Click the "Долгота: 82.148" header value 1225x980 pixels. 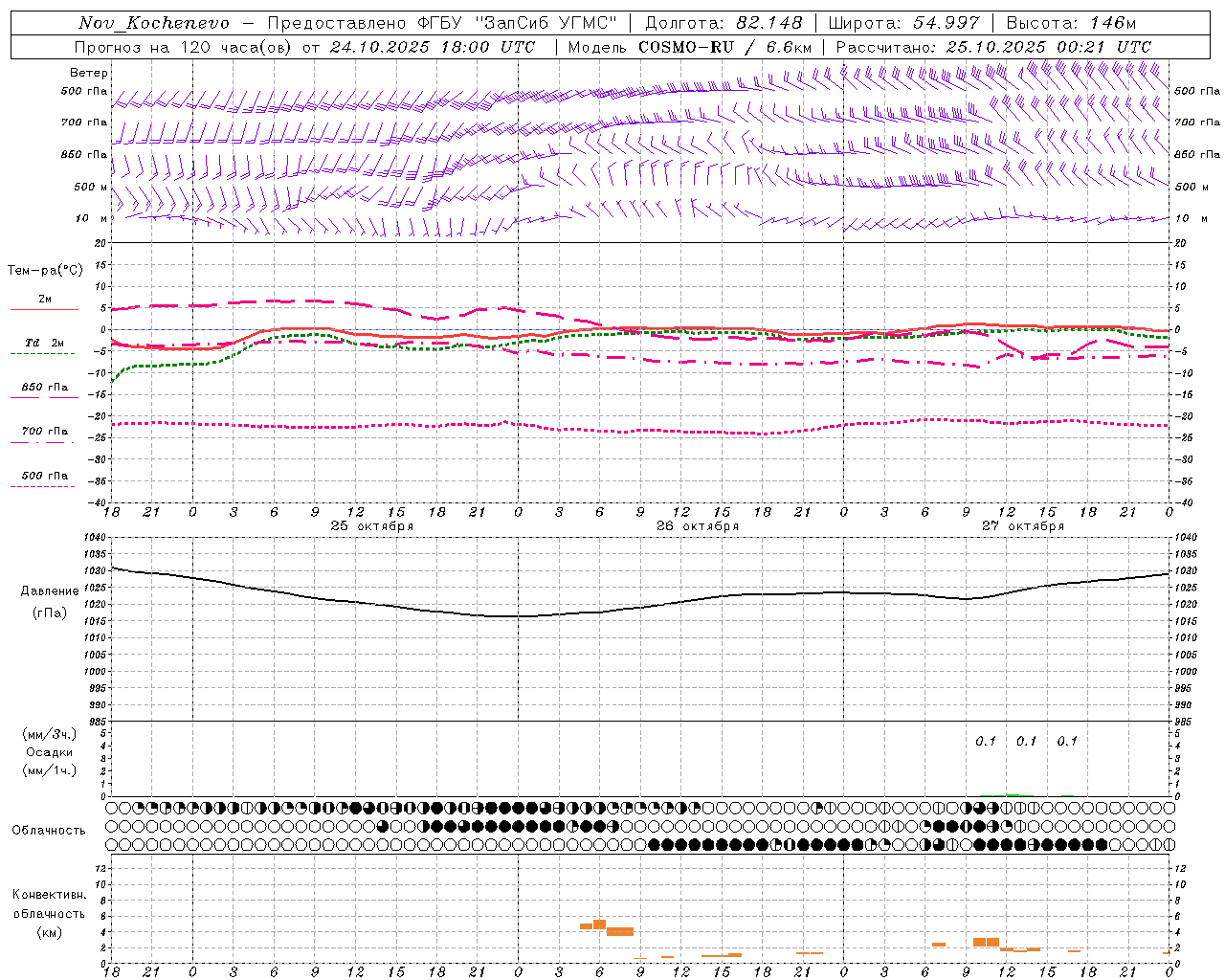pyautogui.click(x=724, y=23)
